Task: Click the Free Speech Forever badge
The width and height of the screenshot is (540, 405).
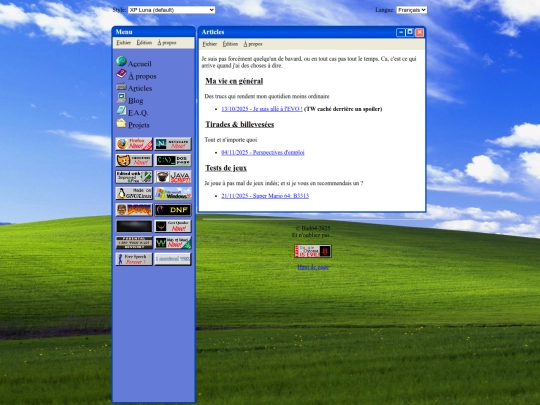Action: (134, 259)
